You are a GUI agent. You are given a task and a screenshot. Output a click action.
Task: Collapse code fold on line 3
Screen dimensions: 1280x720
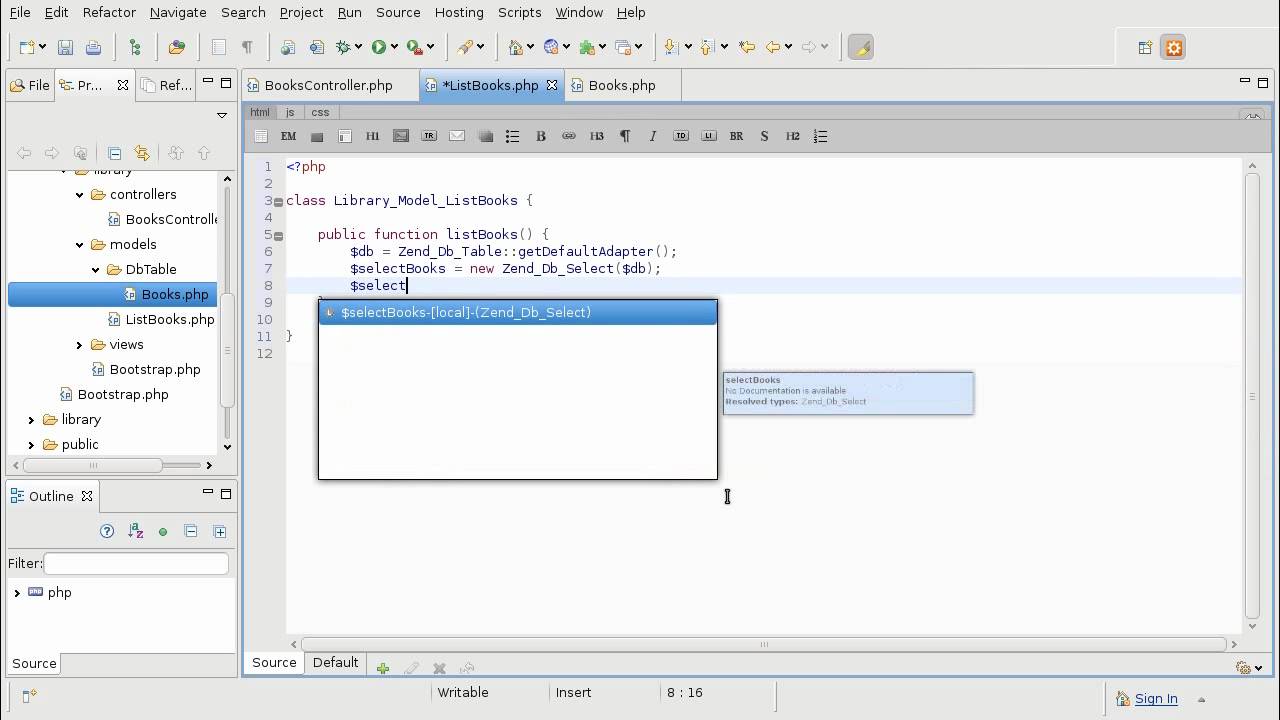coord(278,202)
